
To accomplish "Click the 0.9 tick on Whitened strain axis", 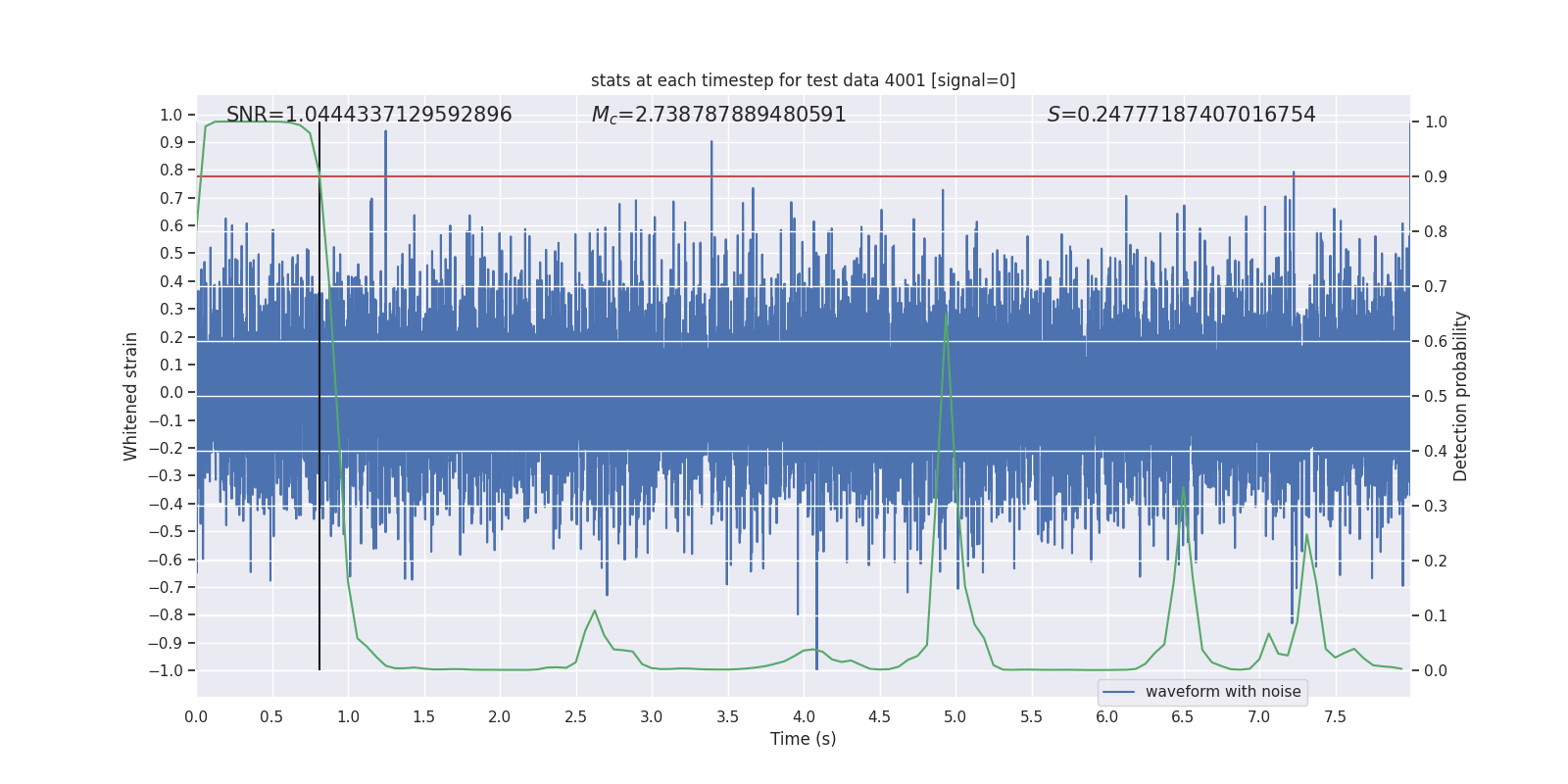I will pyautogui.click(x=171, y=142).
